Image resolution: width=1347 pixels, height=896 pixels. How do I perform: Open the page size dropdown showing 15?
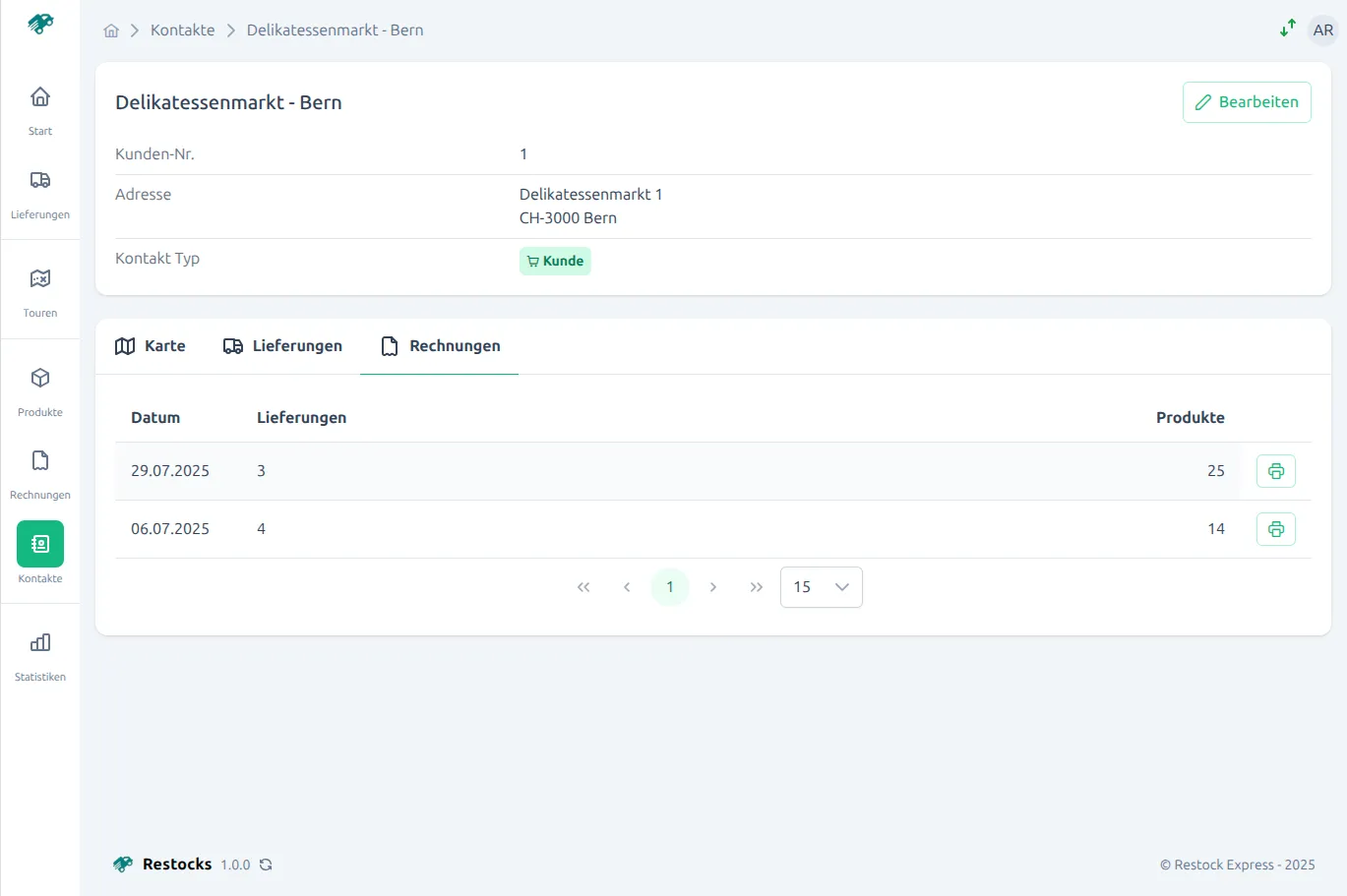tap(821, 586)
